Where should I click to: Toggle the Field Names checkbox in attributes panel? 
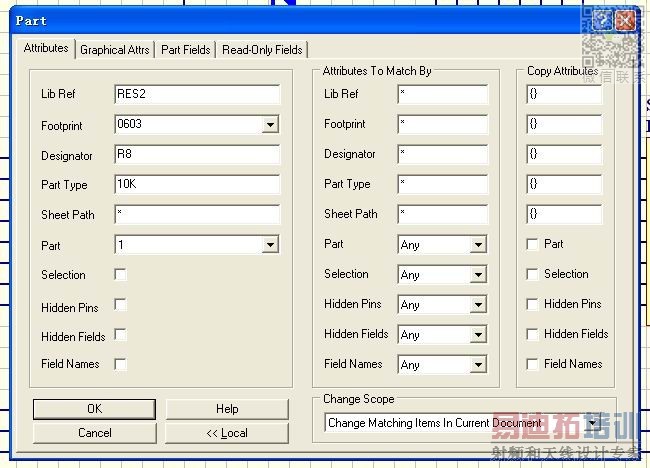coord(120,364)
